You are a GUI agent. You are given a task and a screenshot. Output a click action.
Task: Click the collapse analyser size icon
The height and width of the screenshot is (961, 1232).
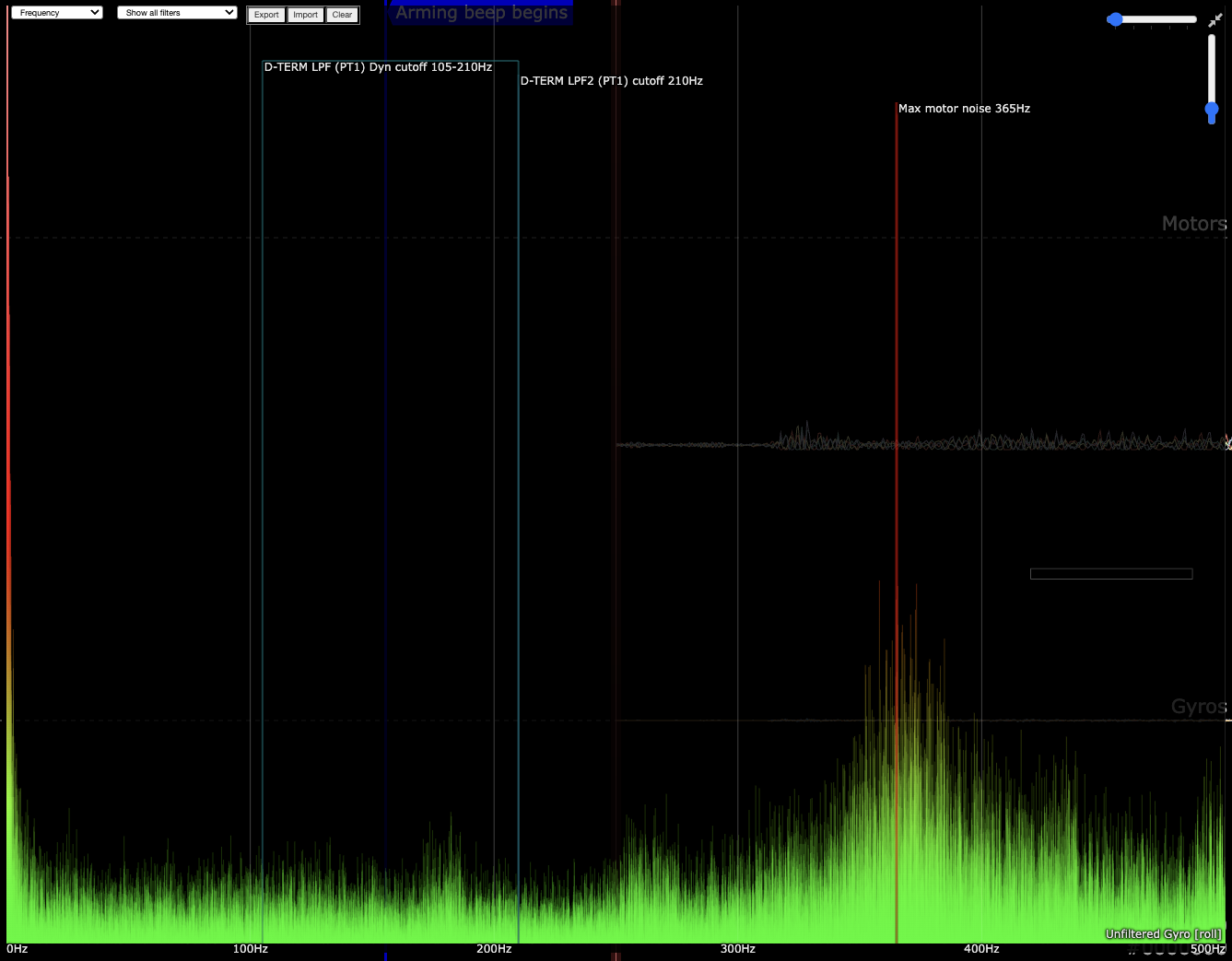(1214, 19)
